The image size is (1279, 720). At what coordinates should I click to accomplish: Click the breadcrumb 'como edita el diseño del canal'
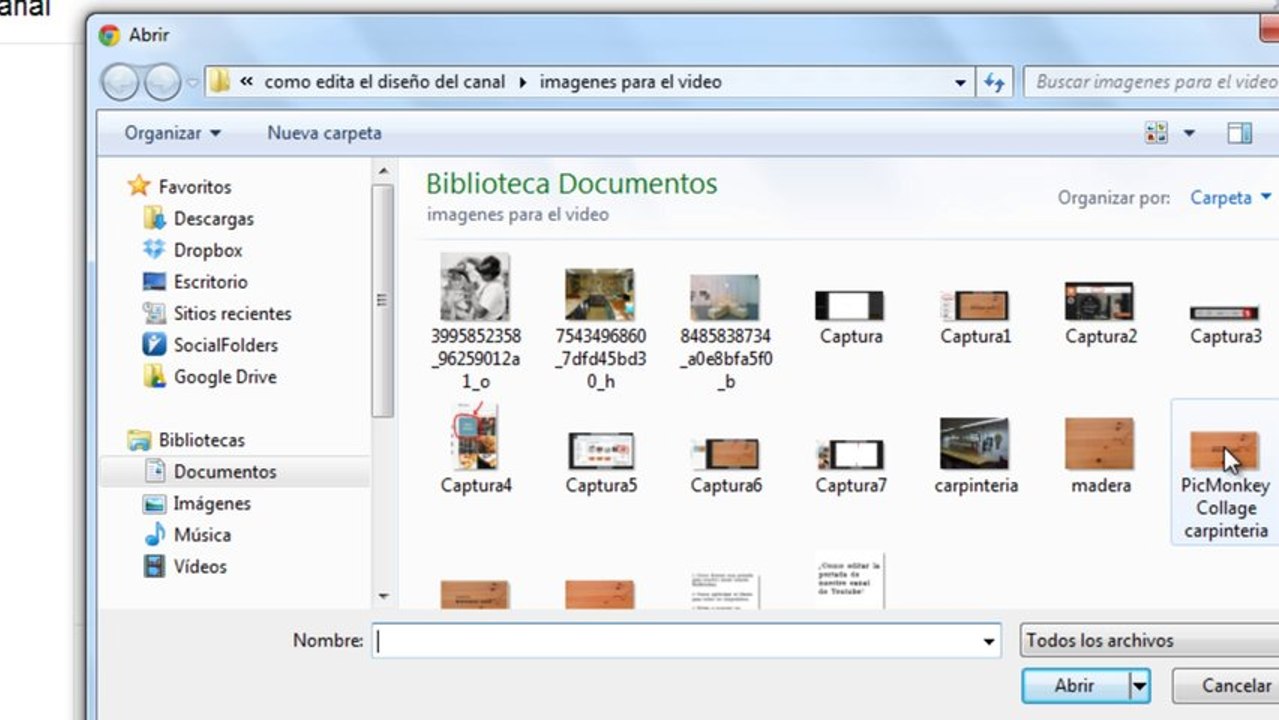[x=385, y=82]
